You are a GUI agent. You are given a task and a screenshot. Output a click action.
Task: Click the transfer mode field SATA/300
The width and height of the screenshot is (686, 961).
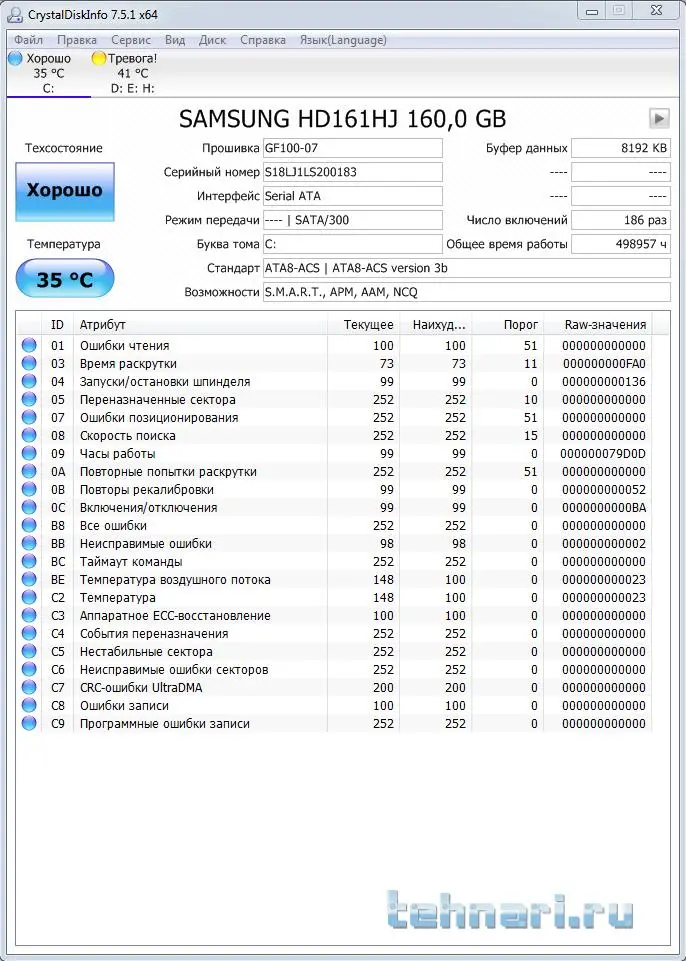(x=353, y=220)
